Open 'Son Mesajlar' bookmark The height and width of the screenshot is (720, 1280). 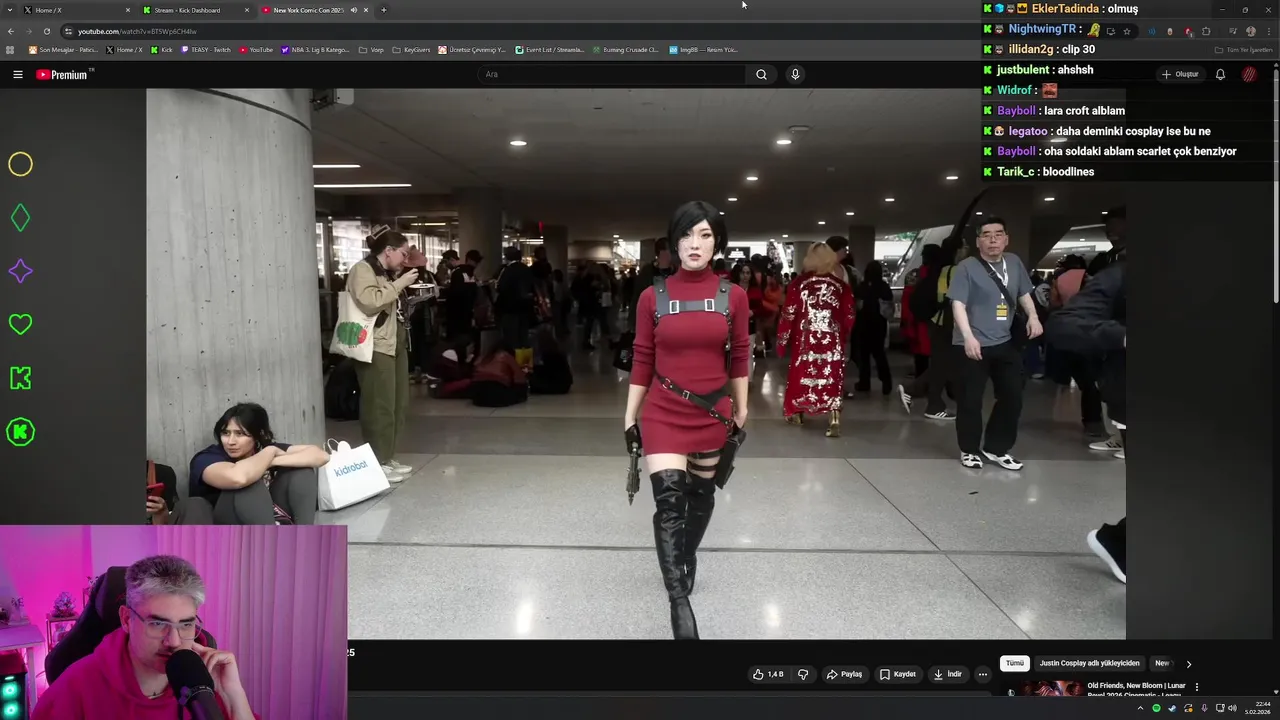[63, 50]
